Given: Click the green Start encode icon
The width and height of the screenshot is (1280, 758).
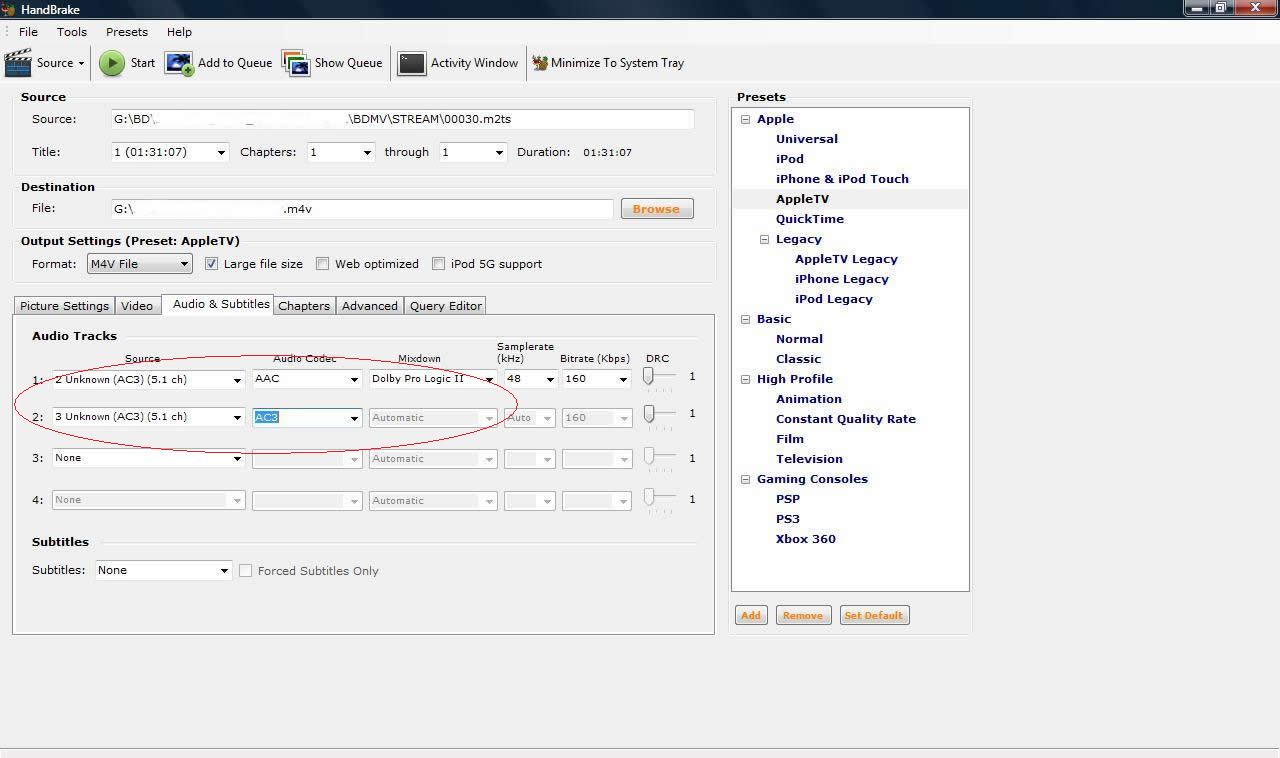Looking at the screenshot, I should point(112,63).
